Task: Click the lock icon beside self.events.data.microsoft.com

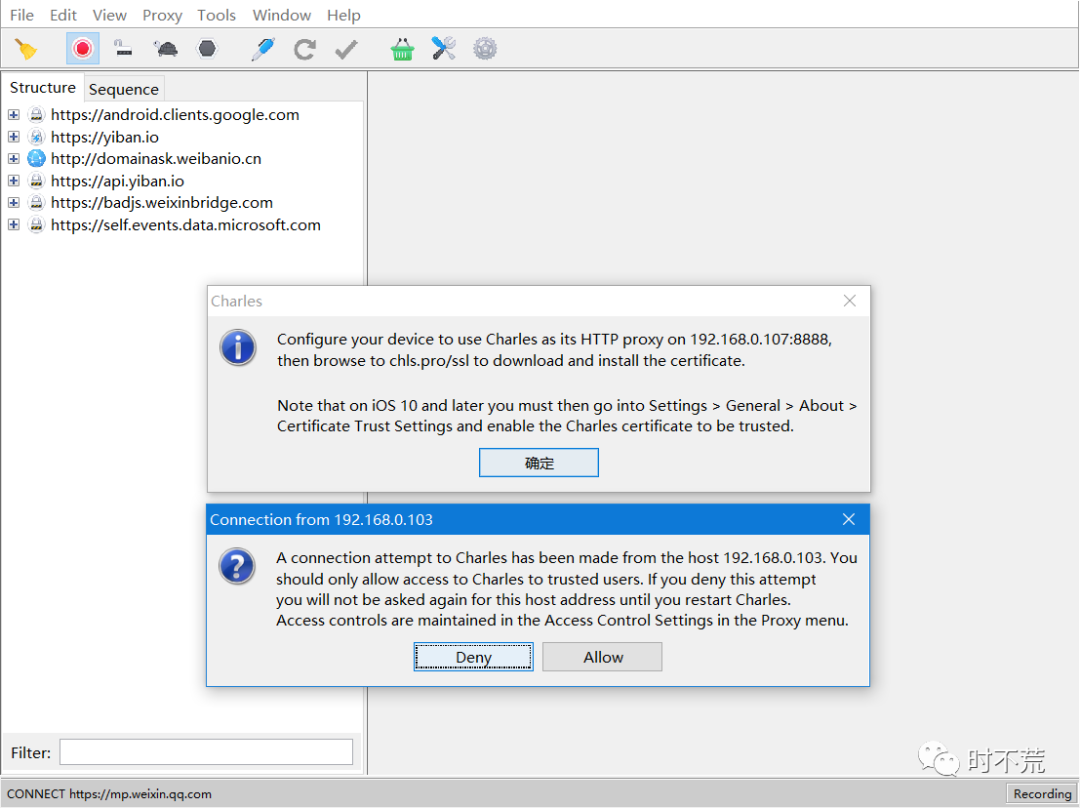Action: point(37,225)
